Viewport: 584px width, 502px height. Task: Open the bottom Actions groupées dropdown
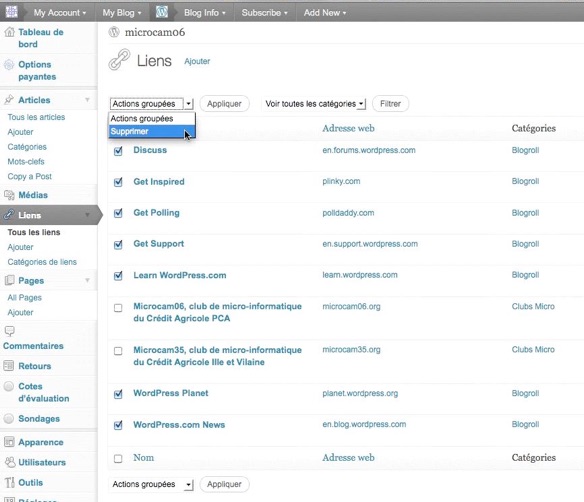point(152,484)
